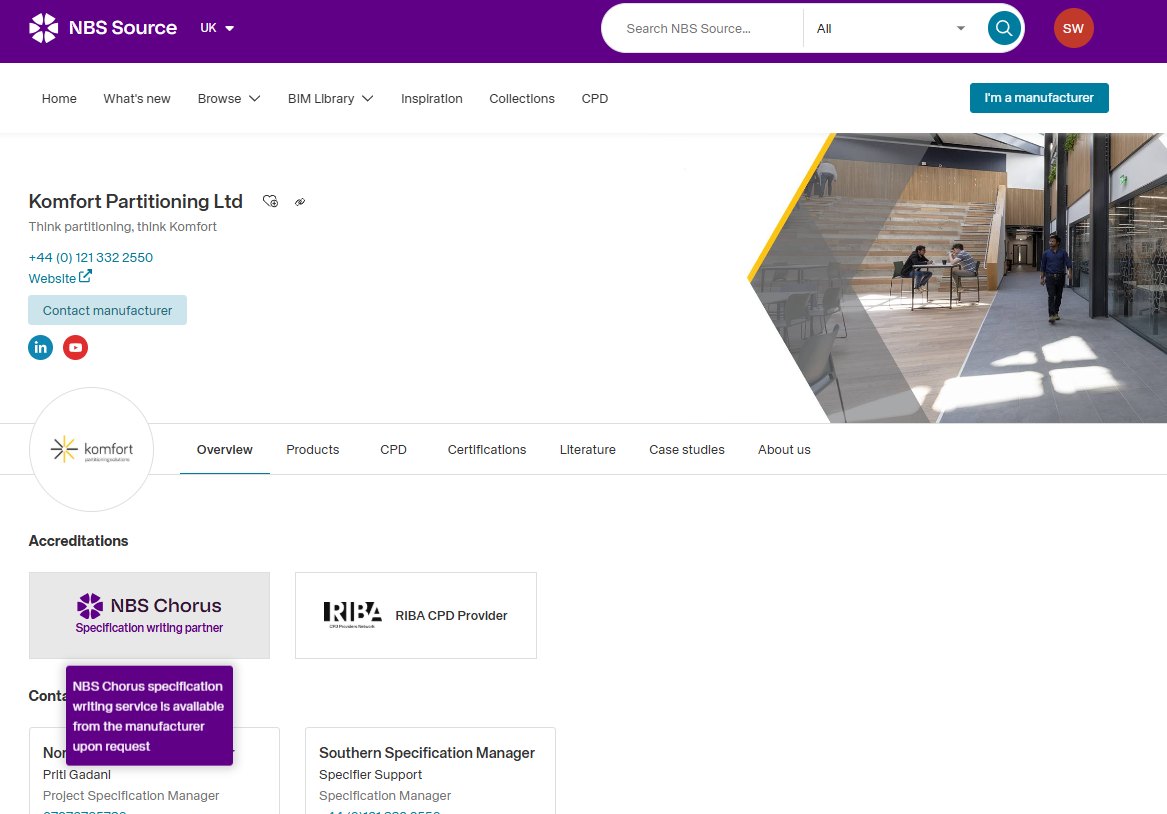Switch to the Case studies tab
This screenshot has width=1167, height=814.
[x=686, y=449]
